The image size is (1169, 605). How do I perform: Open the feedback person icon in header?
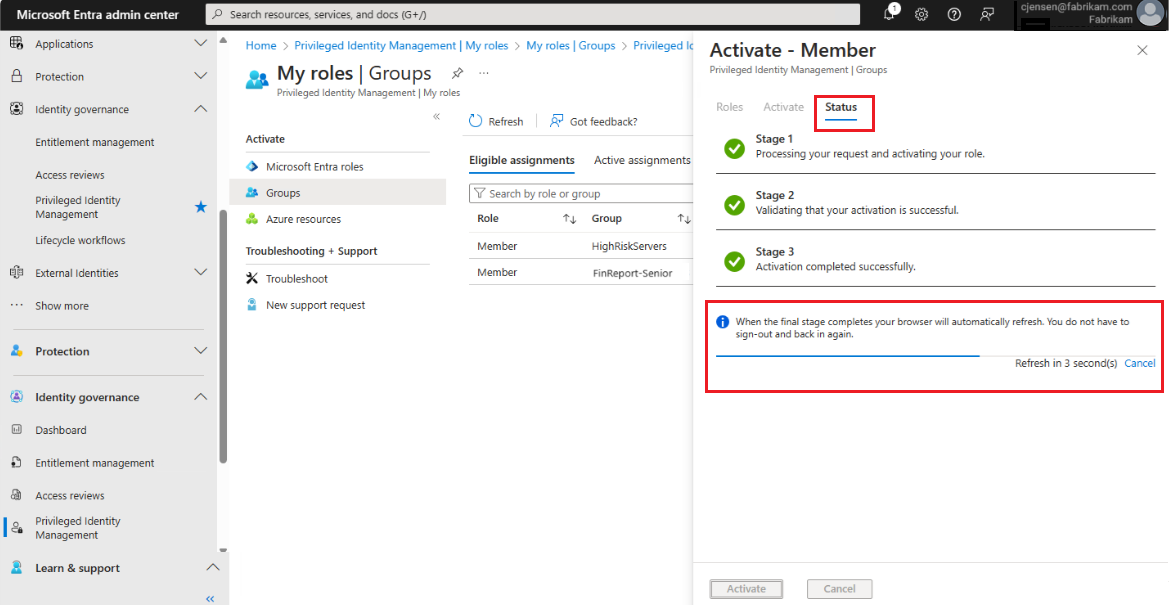(988, 14)
